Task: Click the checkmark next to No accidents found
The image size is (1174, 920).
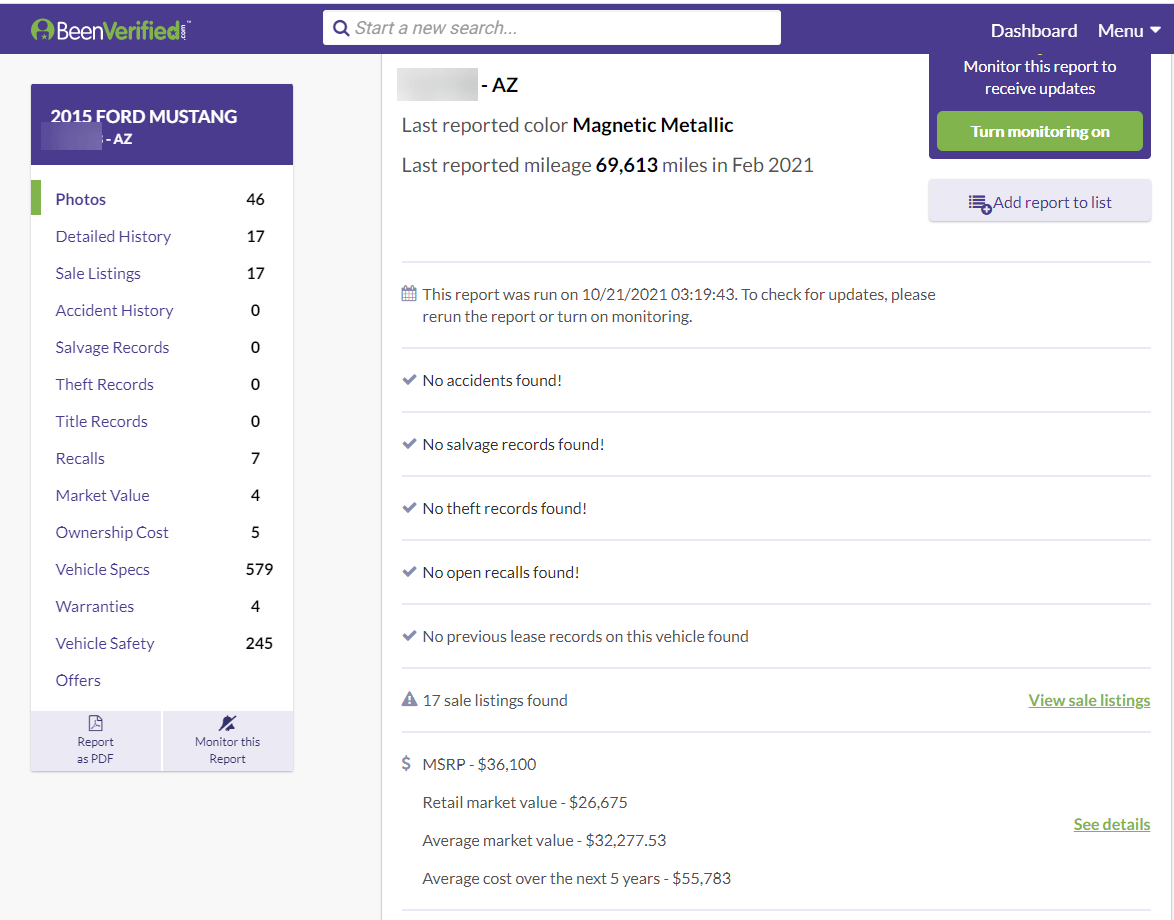Action: (409, 380)
